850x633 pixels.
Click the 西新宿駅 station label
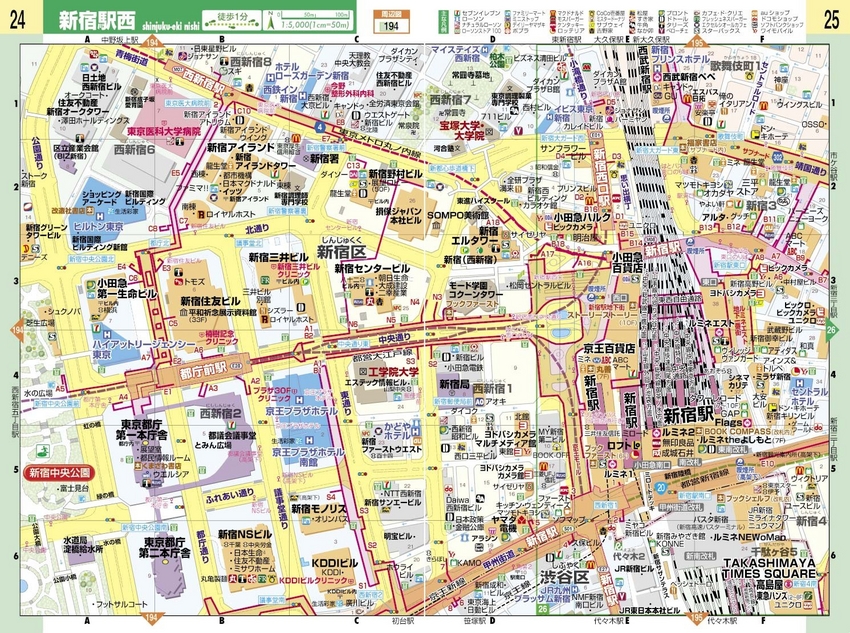pos(203,81)
